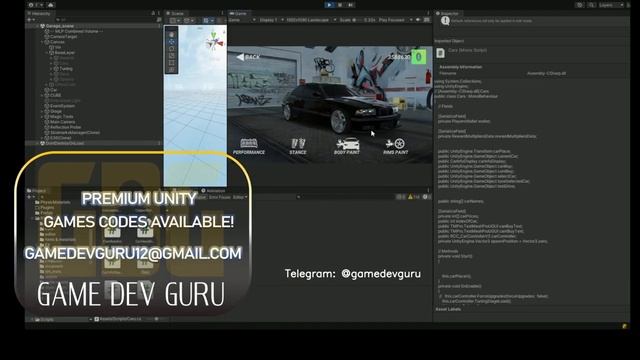640x360 pixels.
Task: Toggle Console warning messages filter
Action: [x=413, y=197]
